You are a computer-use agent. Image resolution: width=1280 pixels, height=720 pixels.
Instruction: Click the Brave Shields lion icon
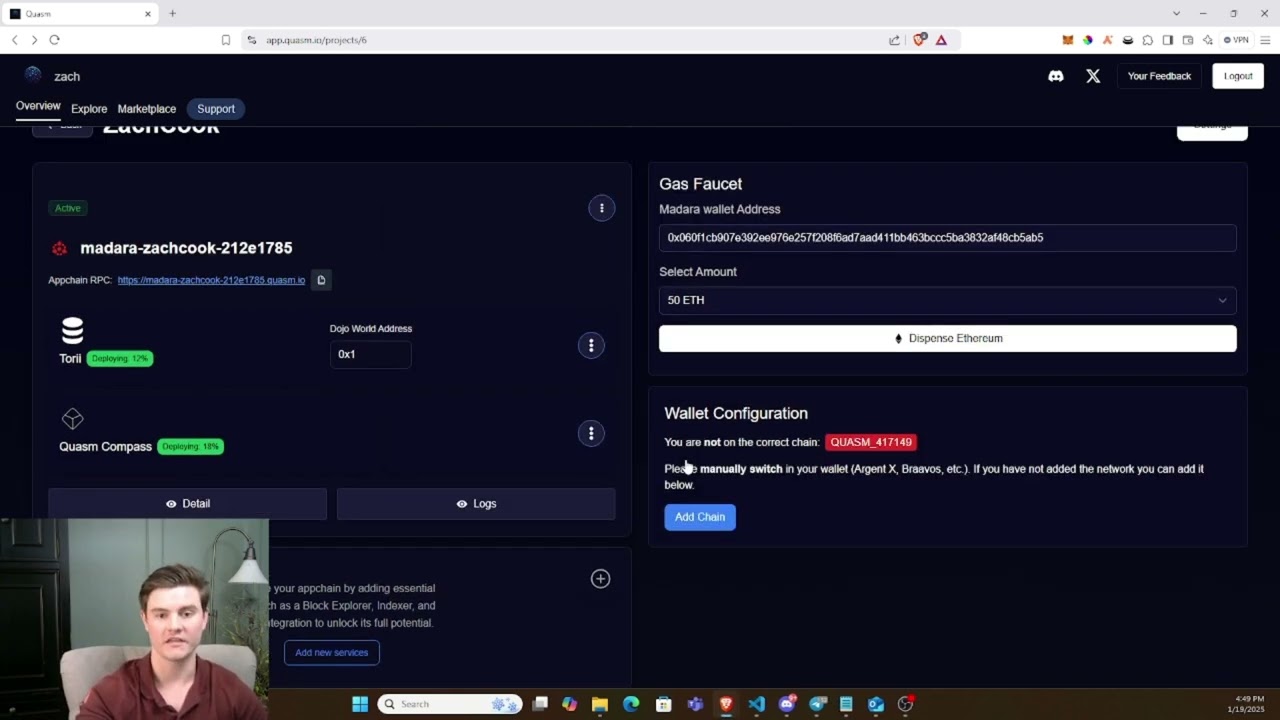(919, 40)
